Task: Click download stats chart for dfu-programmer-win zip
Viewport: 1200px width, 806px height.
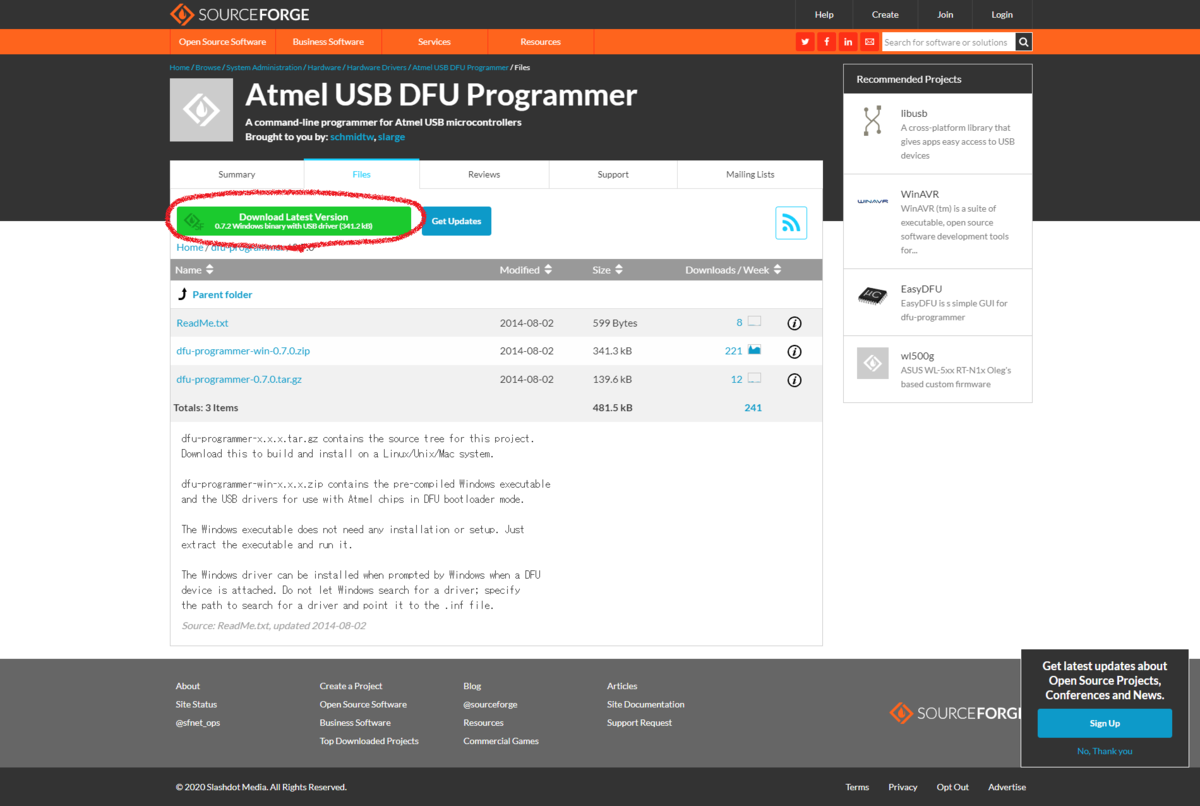Action: [x=754, y=350]
